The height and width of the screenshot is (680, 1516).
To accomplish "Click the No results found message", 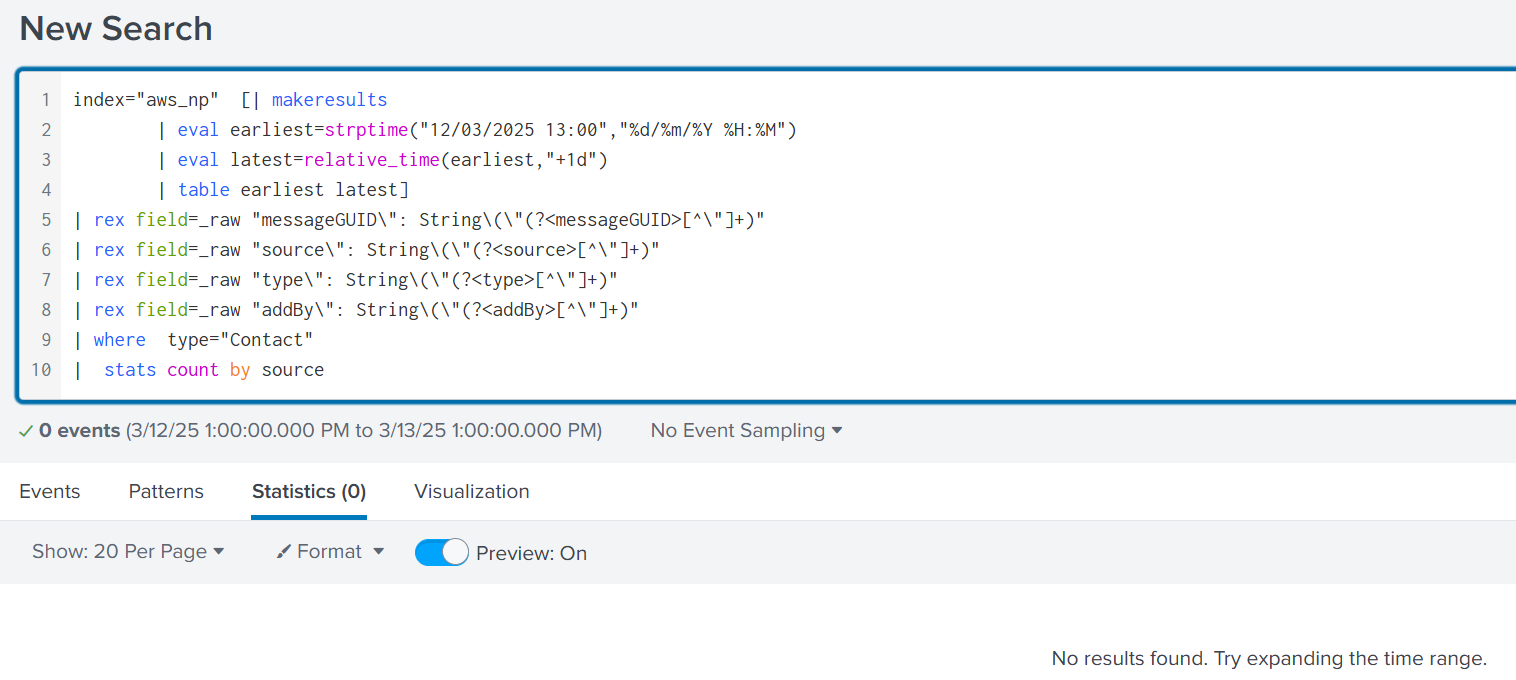I will click(1267, 658).
